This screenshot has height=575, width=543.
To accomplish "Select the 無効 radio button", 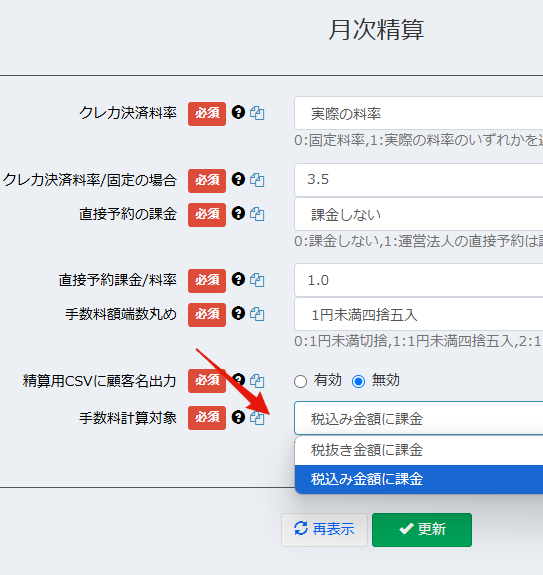I will [358, 381].
